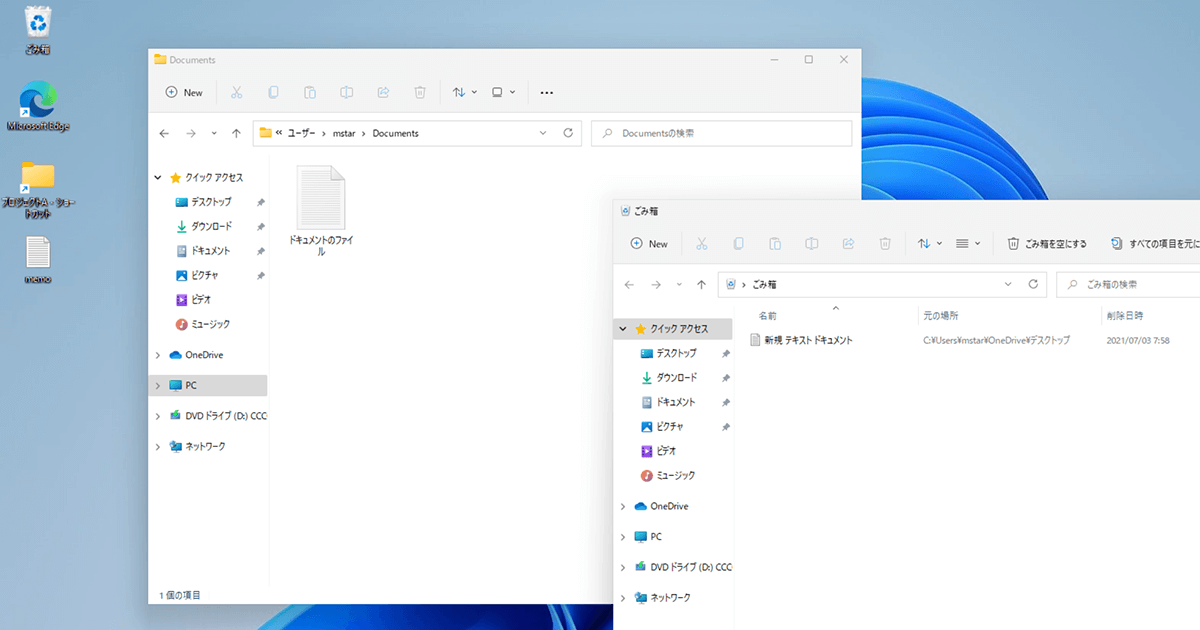1200x630 pixels.
Task: Expand OneDrive node in Documents sidebar
Action: click(158, 355)
